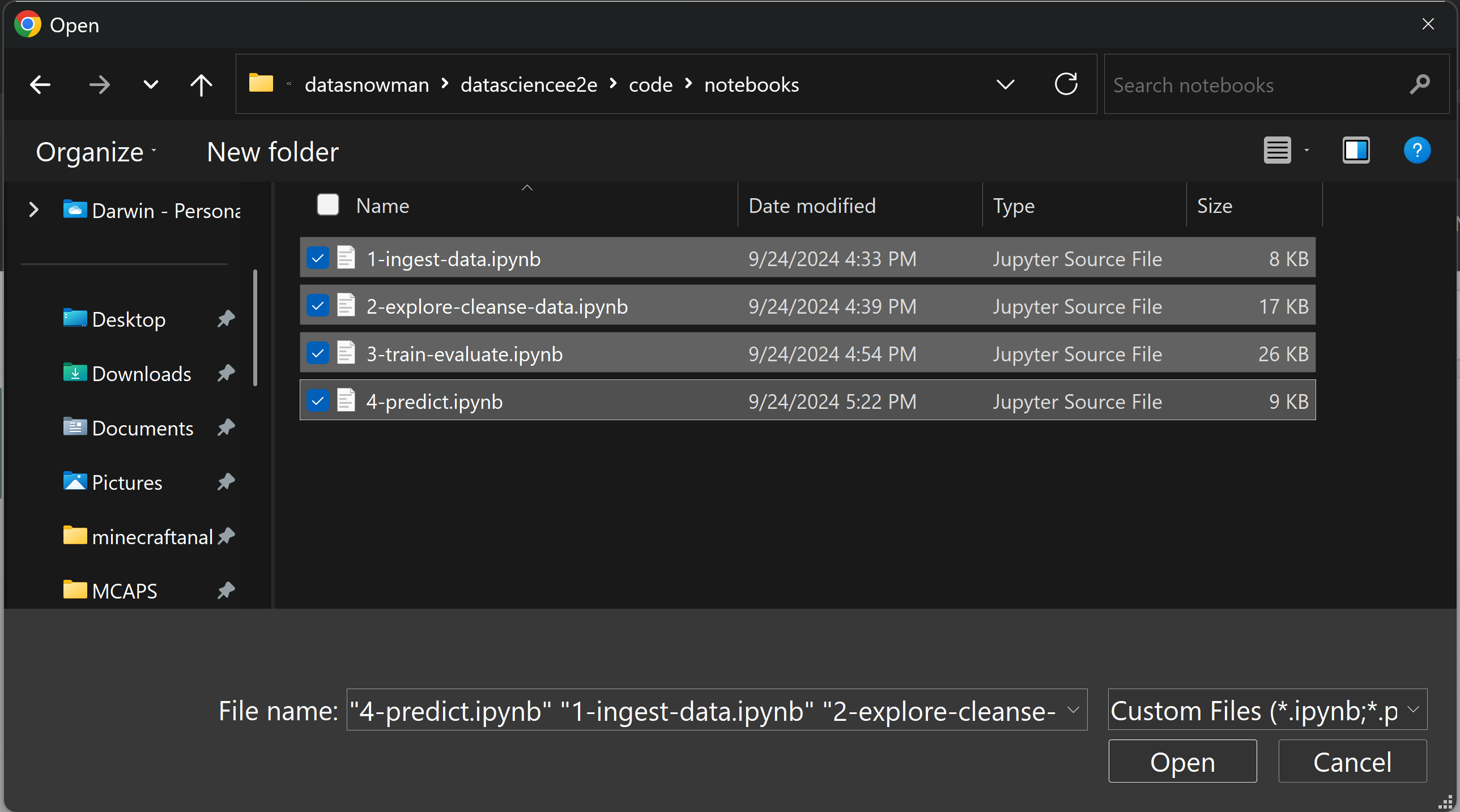This screenshot has width=1460, height=812.
Task: Open the help question mark icon
Action: [x=1417, y=151]
